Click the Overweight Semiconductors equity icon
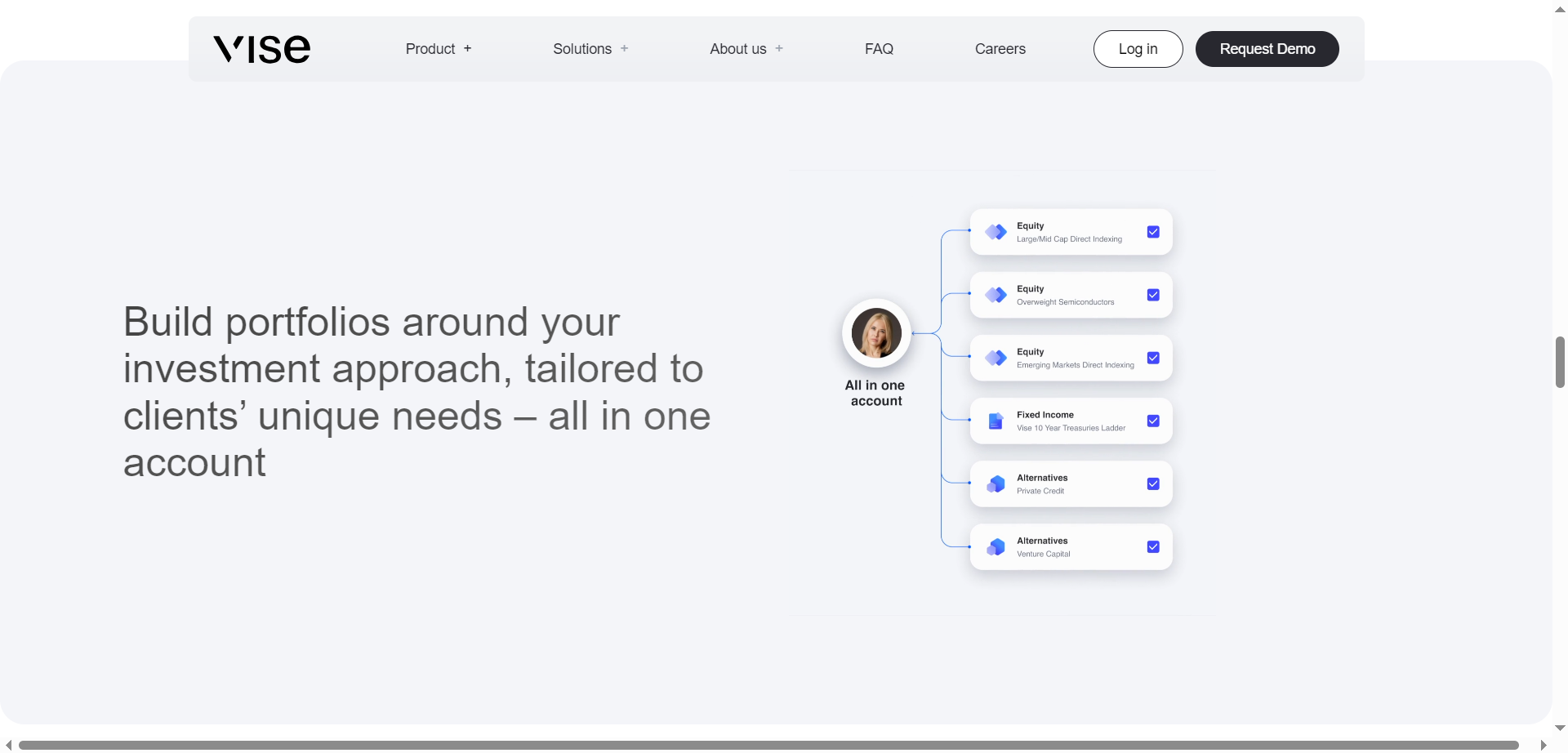The image size is (1568, 753). 997,295
